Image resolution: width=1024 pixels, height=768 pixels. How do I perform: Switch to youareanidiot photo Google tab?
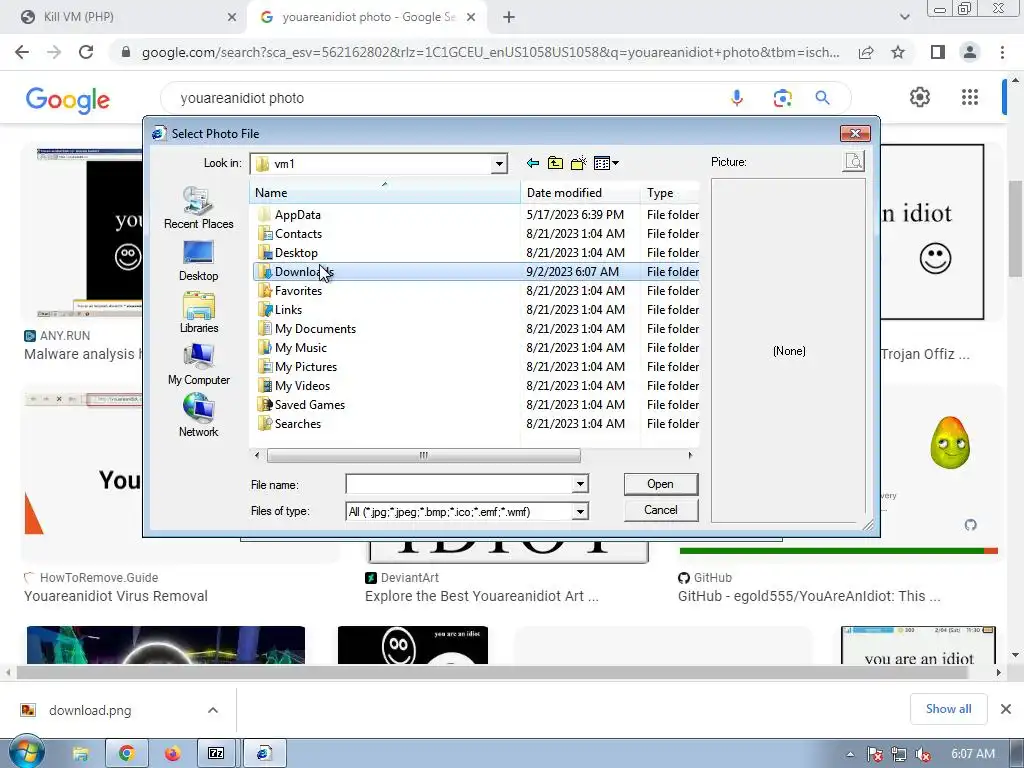pos(366,17)
